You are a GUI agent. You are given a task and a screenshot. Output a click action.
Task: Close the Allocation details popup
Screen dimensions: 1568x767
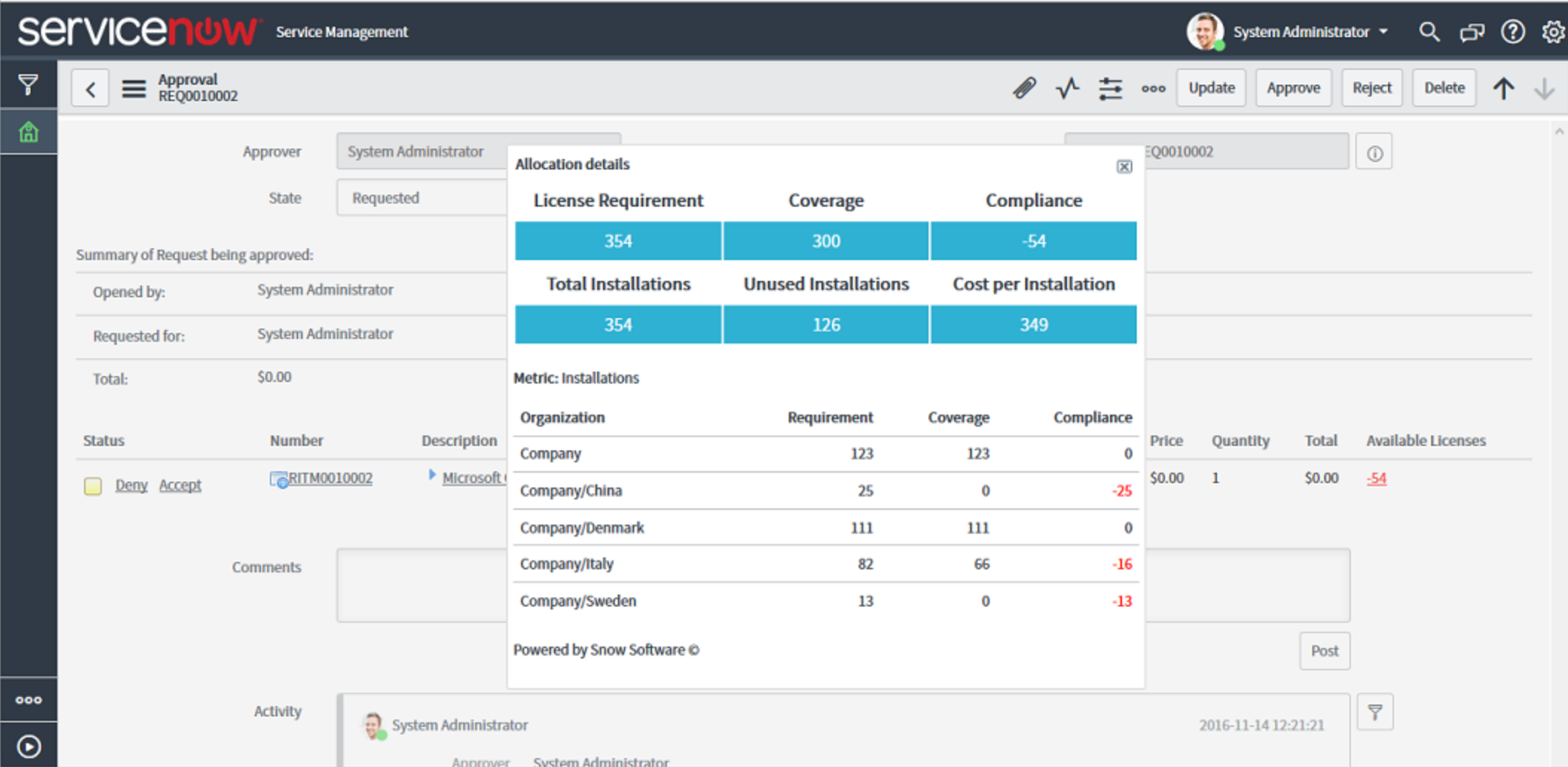pyautogui.click(x=1124, y=166)
